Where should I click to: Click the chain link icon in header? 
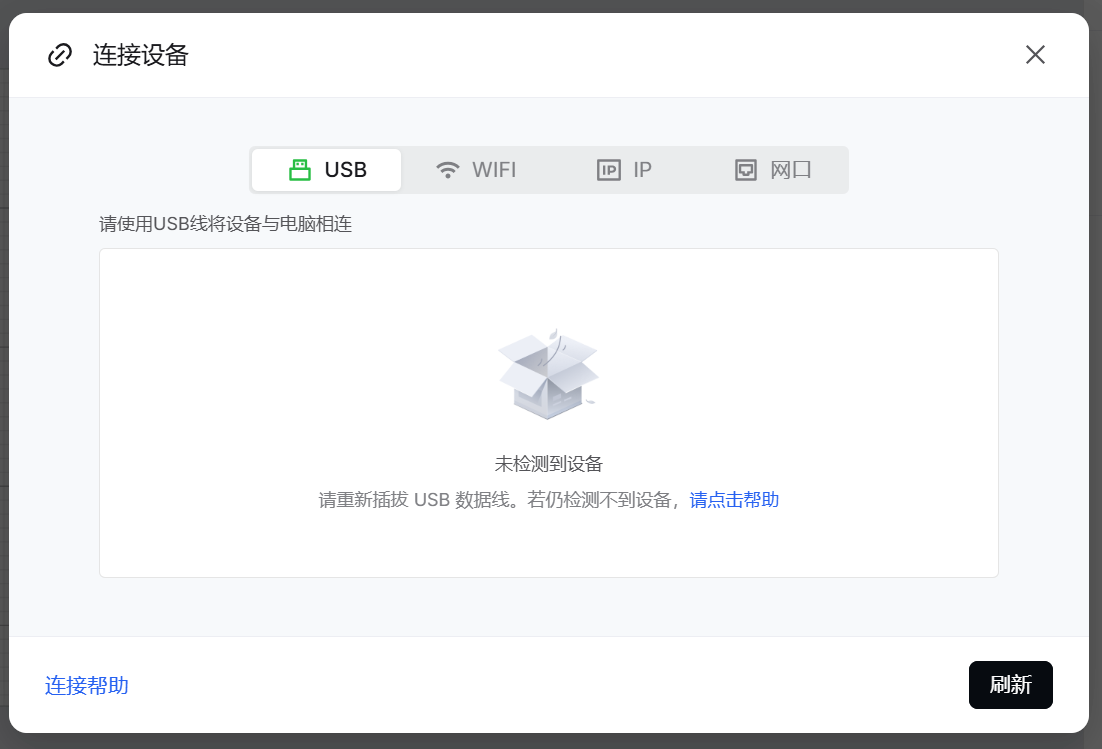(60, 55)
